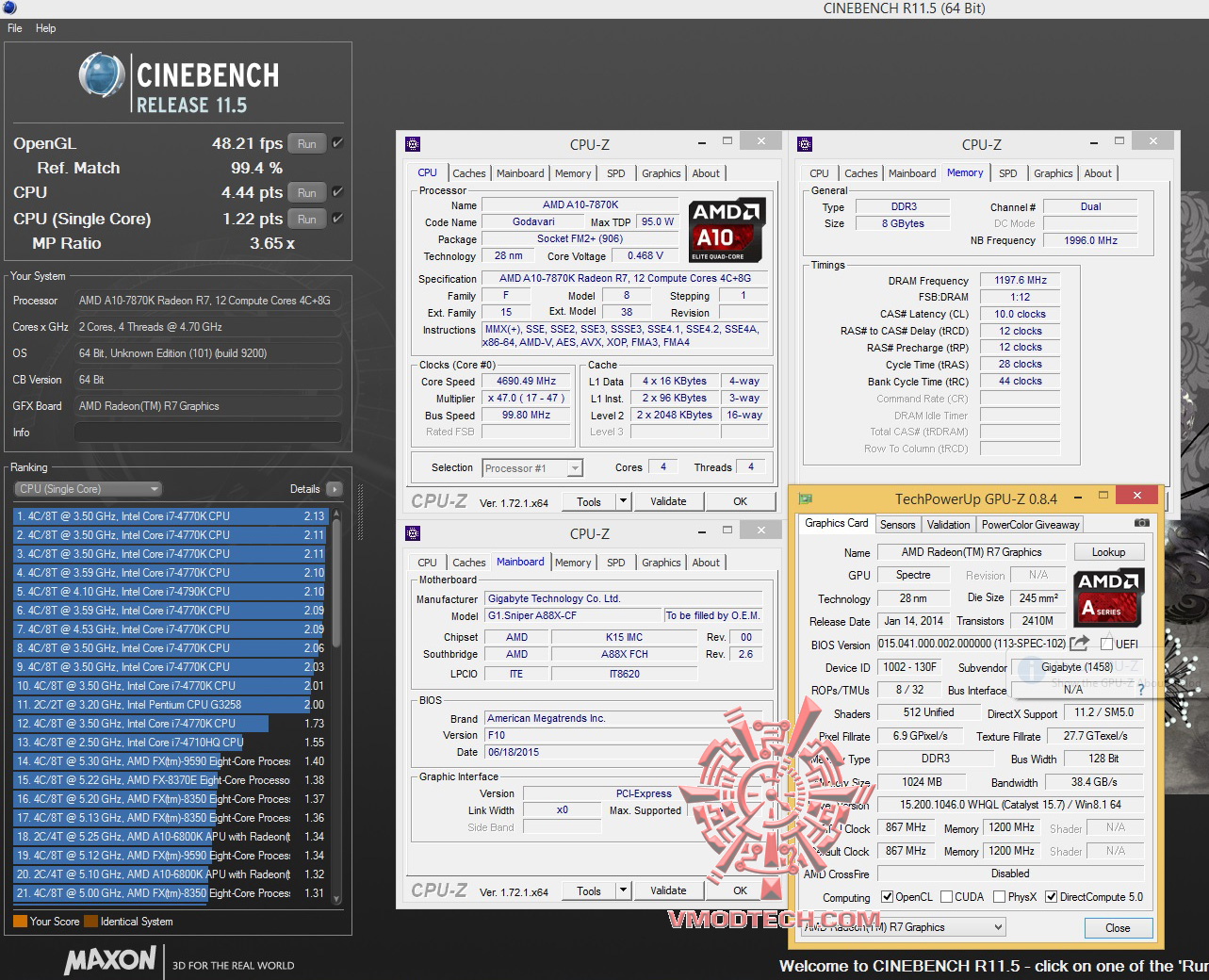Viewport: 1209px width, 980px height.
Task: Click the ranking list vertical scrollbar
Action: pyautogui.click(x=336, y=705)
